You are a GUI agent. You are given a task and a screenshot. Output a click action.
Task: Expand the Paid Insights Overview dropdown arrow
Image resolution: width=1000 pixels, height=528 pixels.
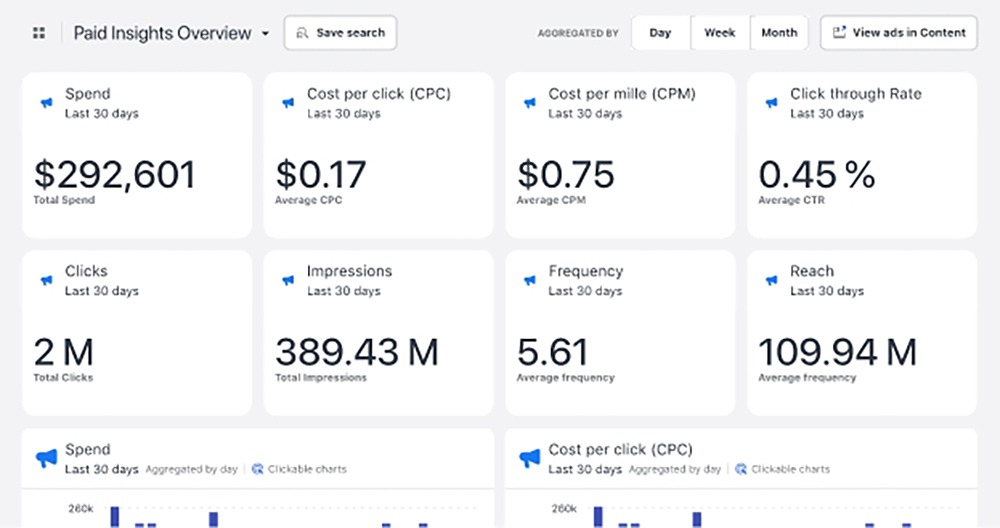click(x=265, y=33)
